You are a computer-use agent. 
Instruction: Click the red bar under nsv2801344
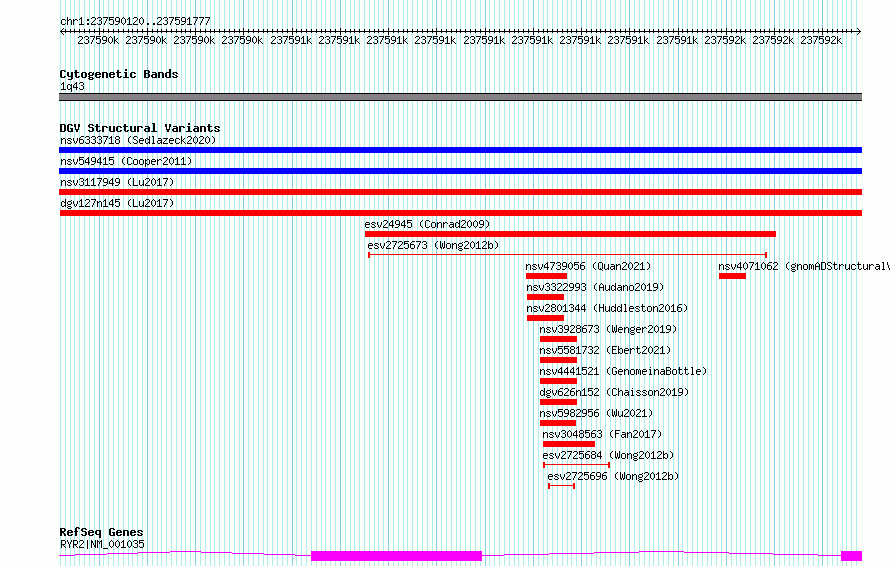point(545,318)
